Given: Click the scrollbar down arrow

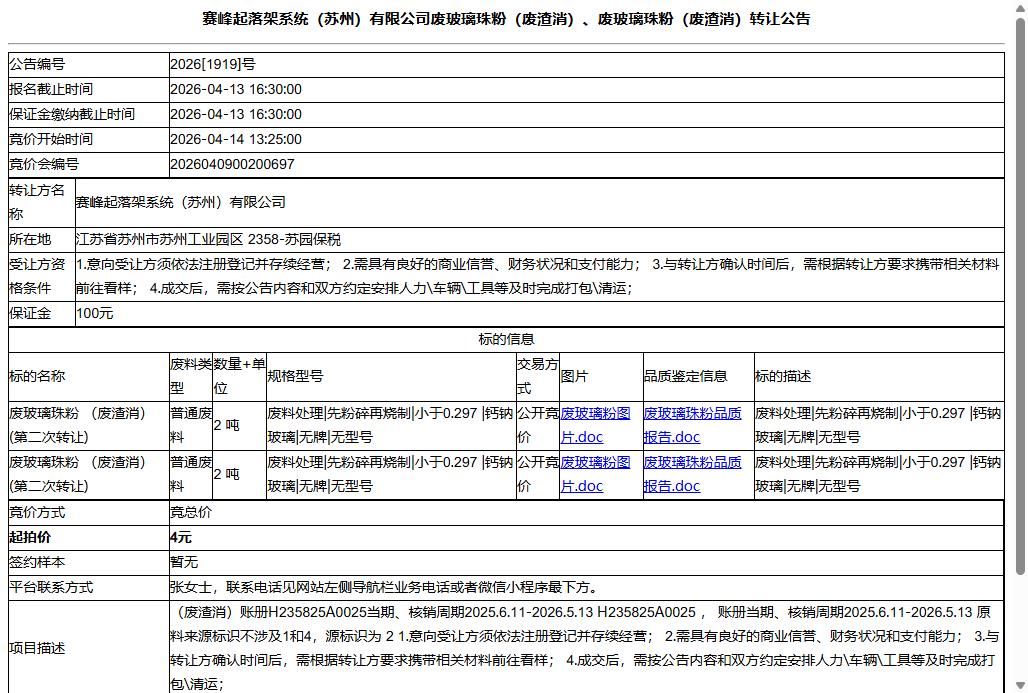Looking at the screenshot, I should point(1018,684).
